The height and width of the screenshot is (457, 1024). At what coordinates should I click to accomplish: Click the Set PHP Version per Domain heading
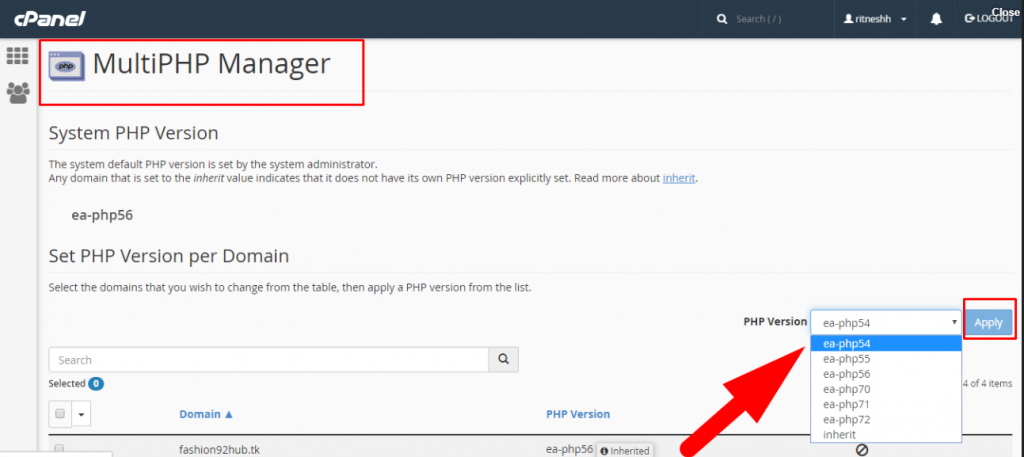168,256
